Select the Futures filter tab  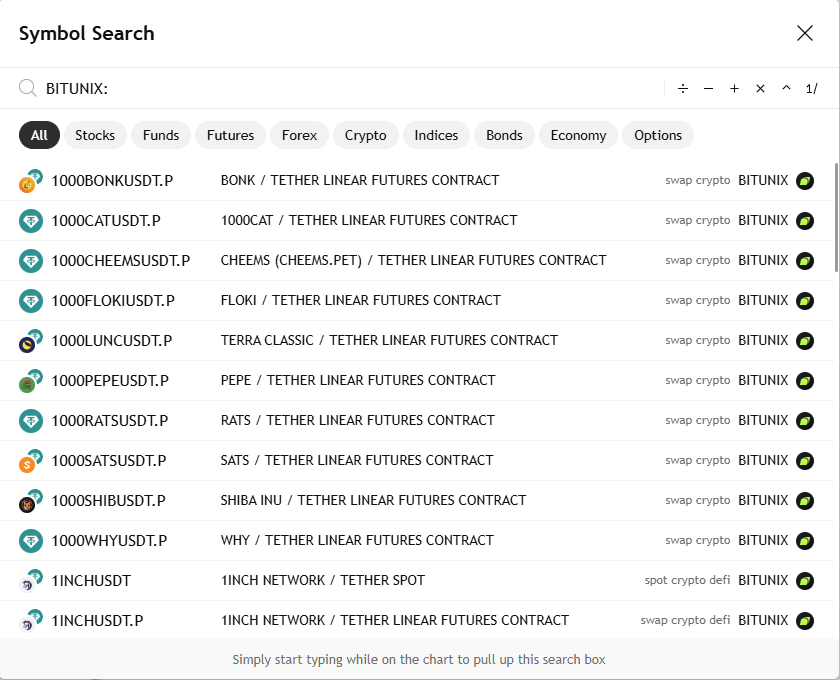pos(230,135)
